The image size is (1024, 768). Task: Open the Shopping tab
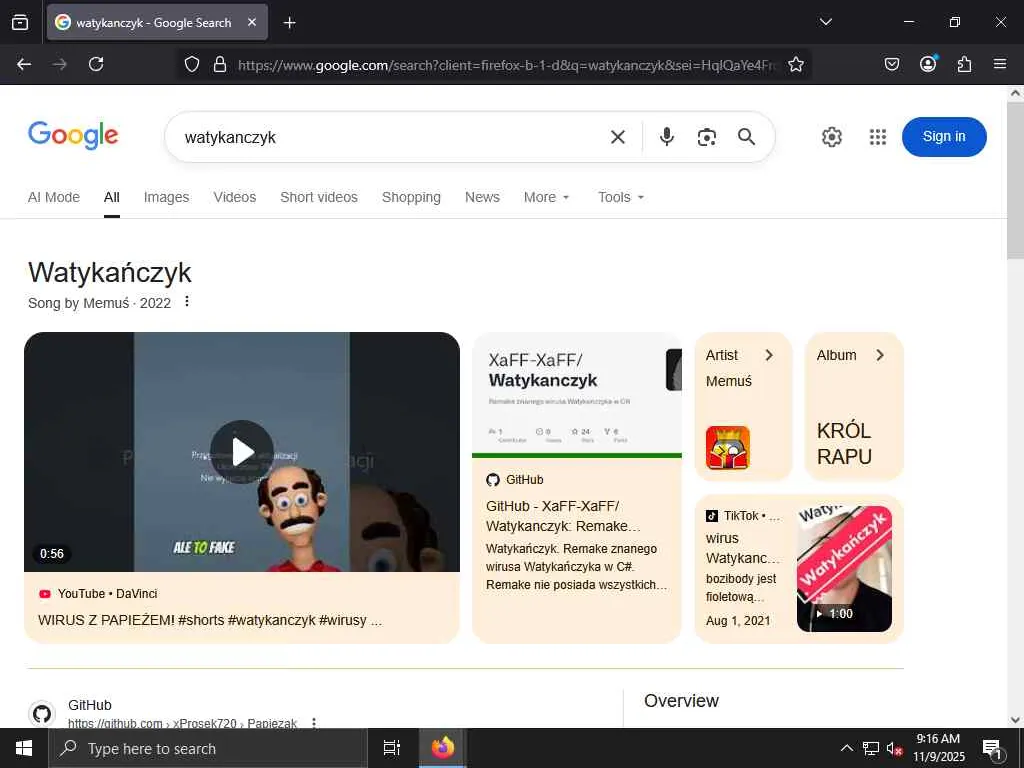(411, 197)
